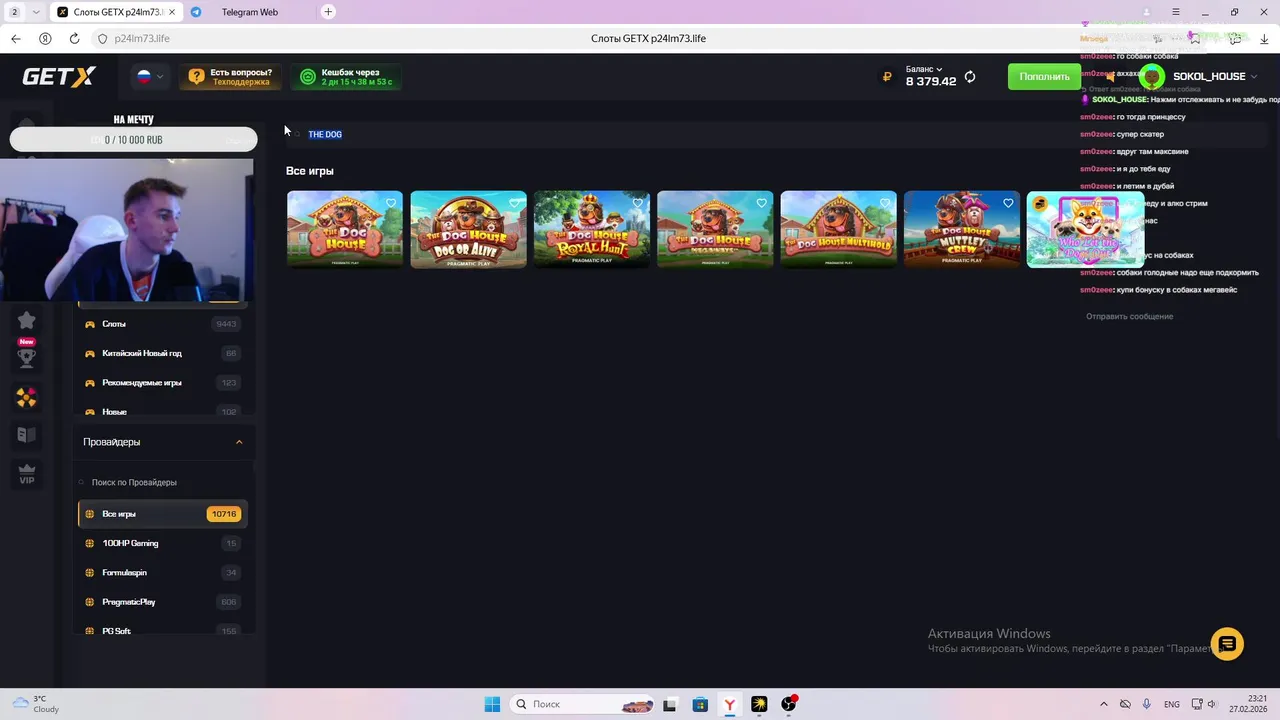Go back in the browser
This screenshot has height=720, width=1280.
(15, 38)
